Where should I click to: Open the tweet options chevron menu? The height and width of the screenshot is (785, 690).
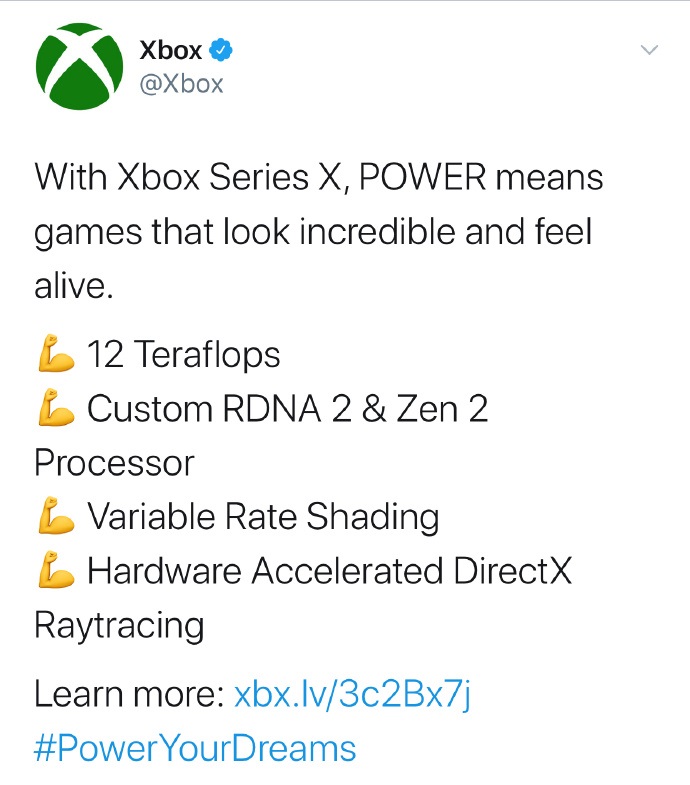pyautogui.click(x=650, y=49)
